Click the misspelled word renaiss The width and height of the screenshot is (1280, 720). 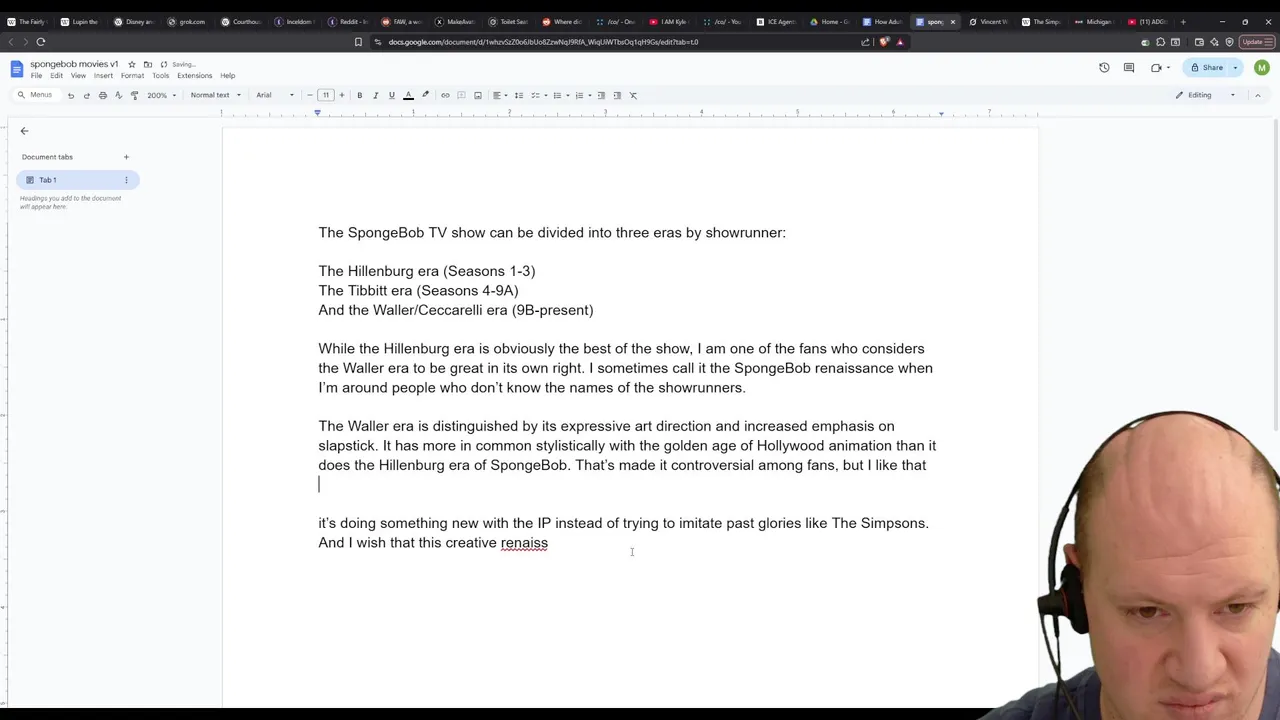(x=524, y=543)
